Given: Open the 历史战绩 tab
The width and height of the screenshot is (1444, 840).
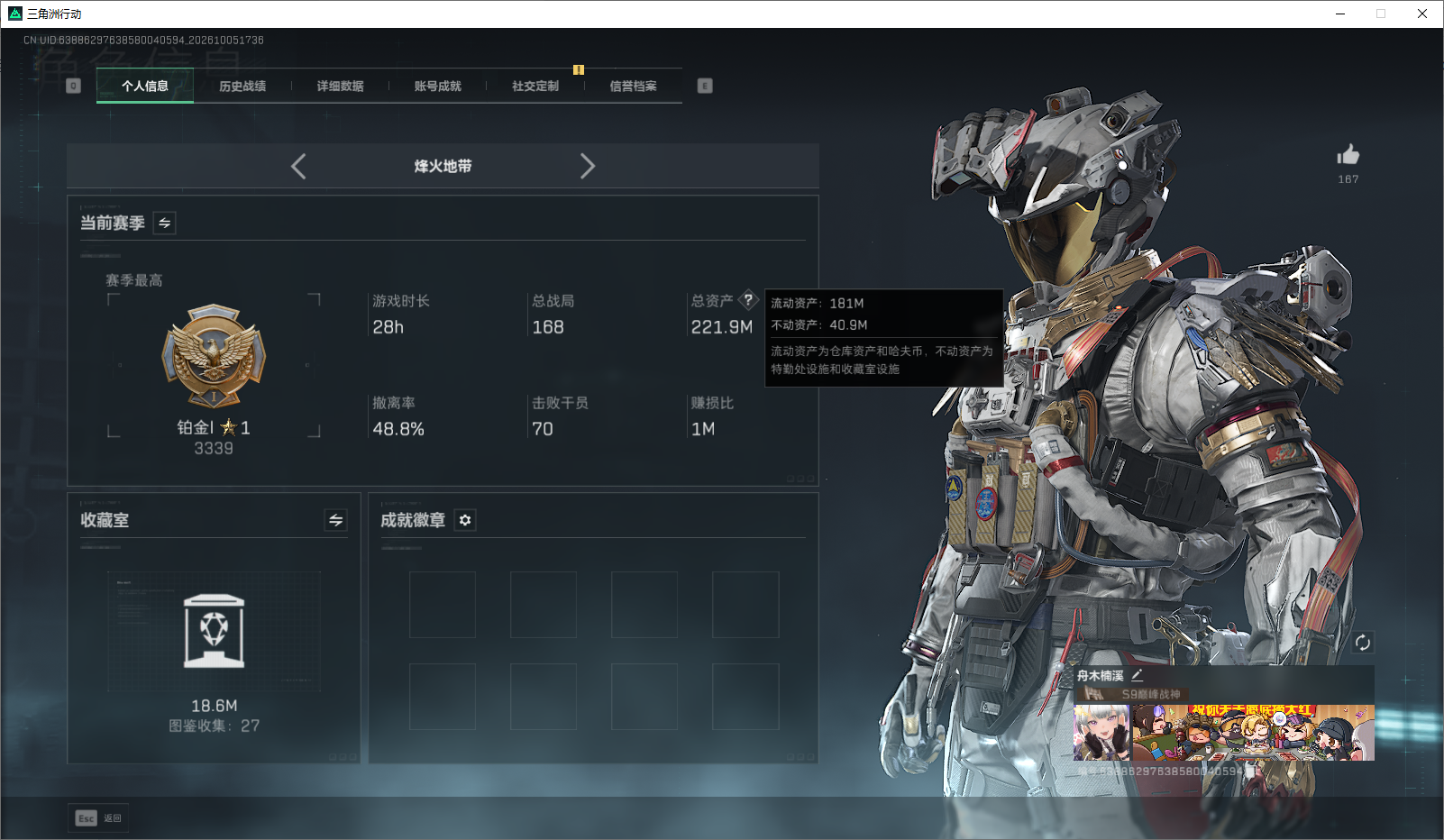Looking at the screenshot, I should (242, 87).
